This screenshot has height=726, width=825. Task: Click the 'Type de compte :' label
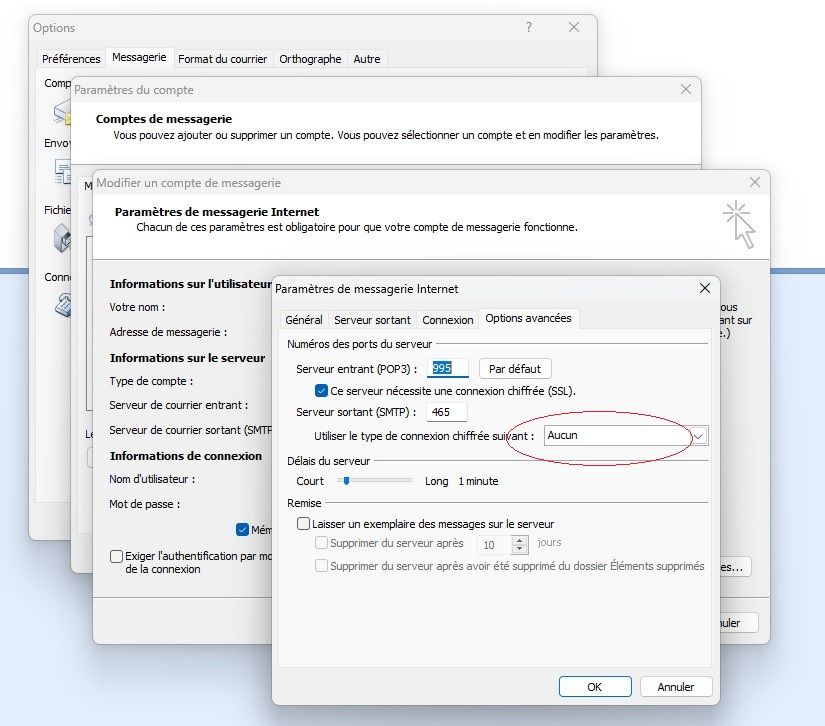tap(151, 381)
